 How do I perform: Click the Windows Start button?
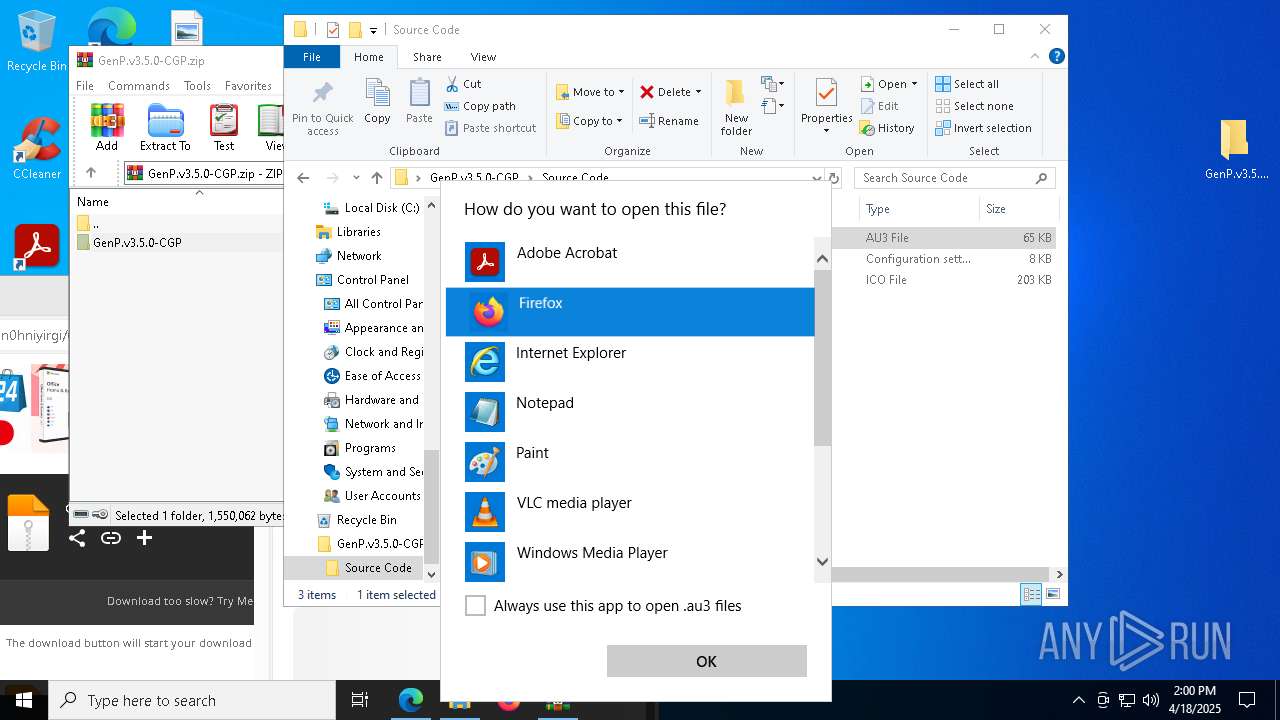[24, 700]
